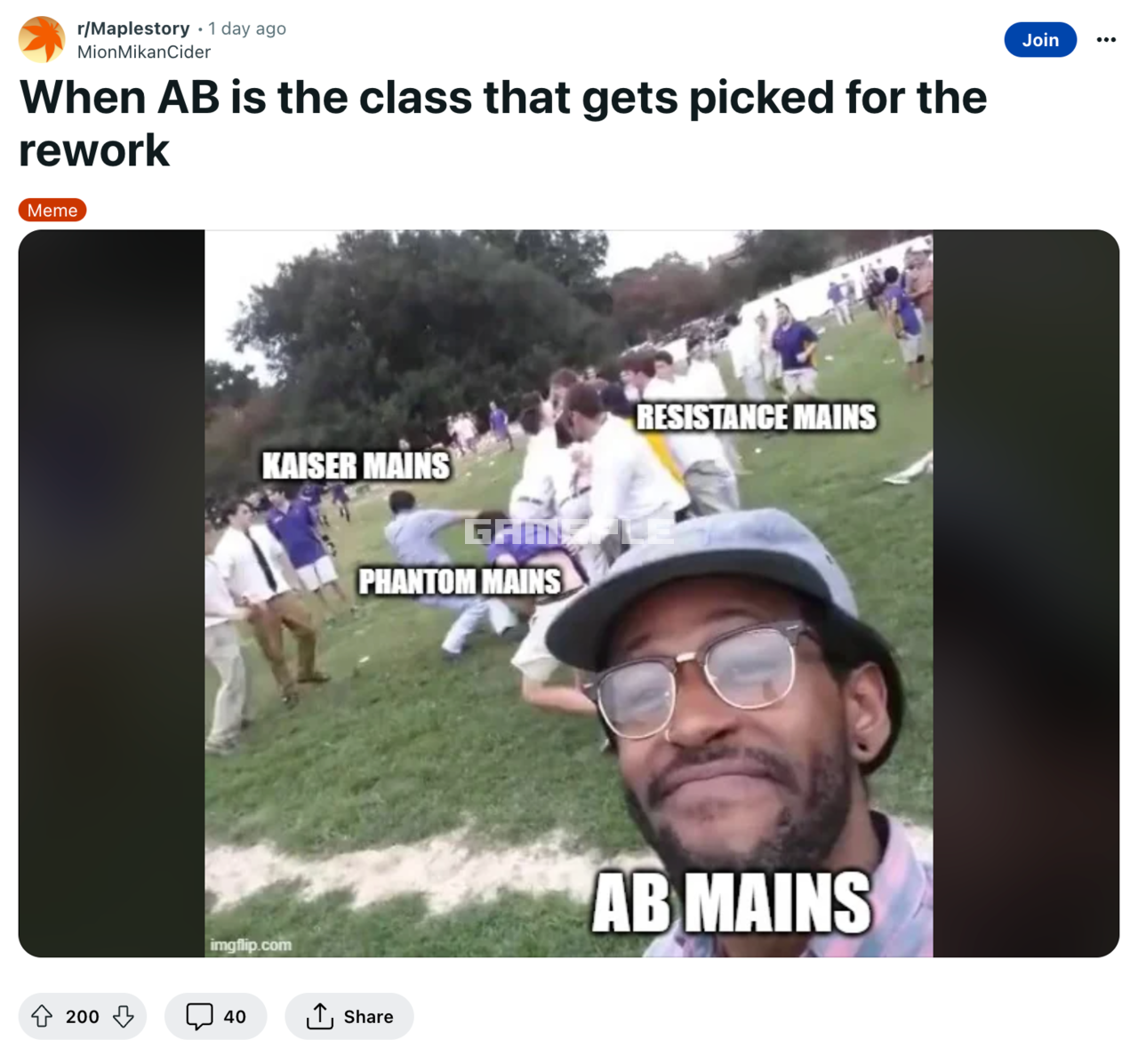Open MionMikanCider's user profile
This screenshot has height=1064, width=1138.
click(x=144, y=52)
